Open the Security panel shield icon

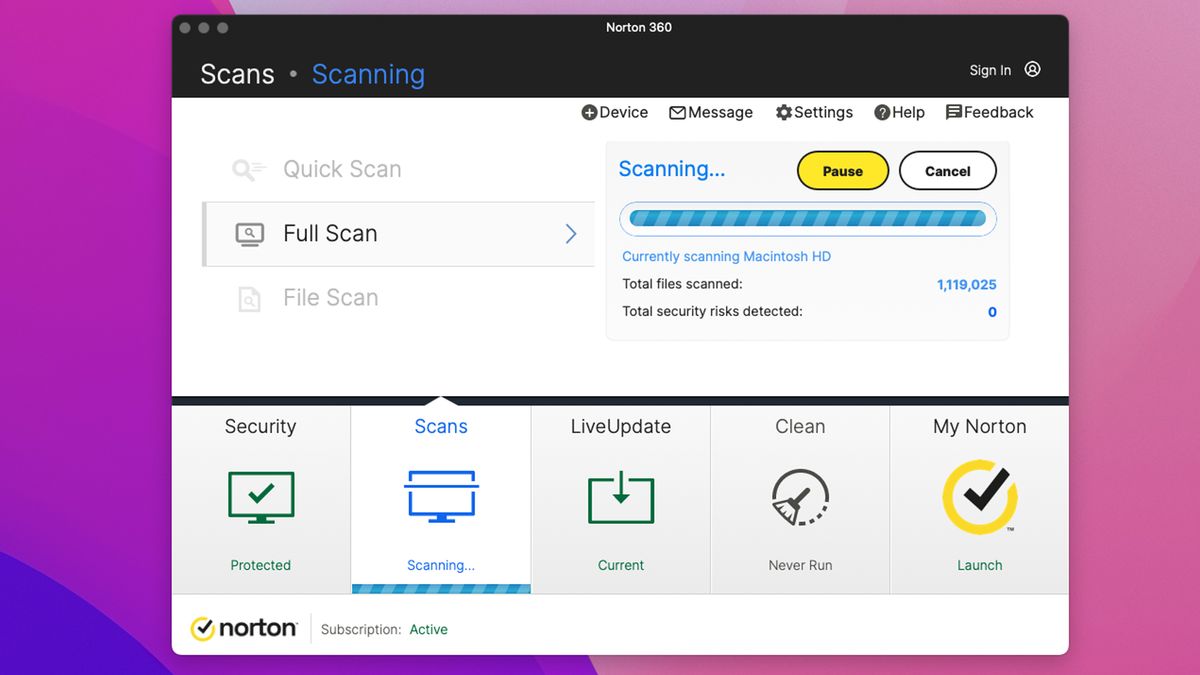pos(260,497)
